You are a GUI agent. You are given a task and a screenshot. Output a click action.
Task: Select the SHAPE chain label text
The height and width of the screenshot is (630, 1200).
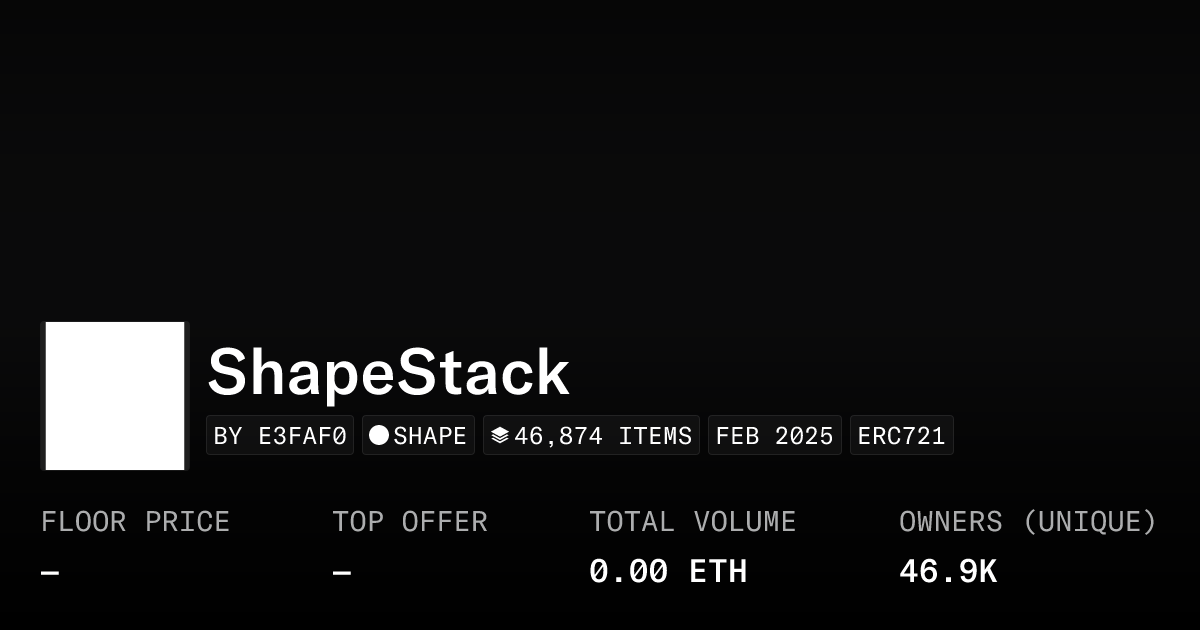430,436
